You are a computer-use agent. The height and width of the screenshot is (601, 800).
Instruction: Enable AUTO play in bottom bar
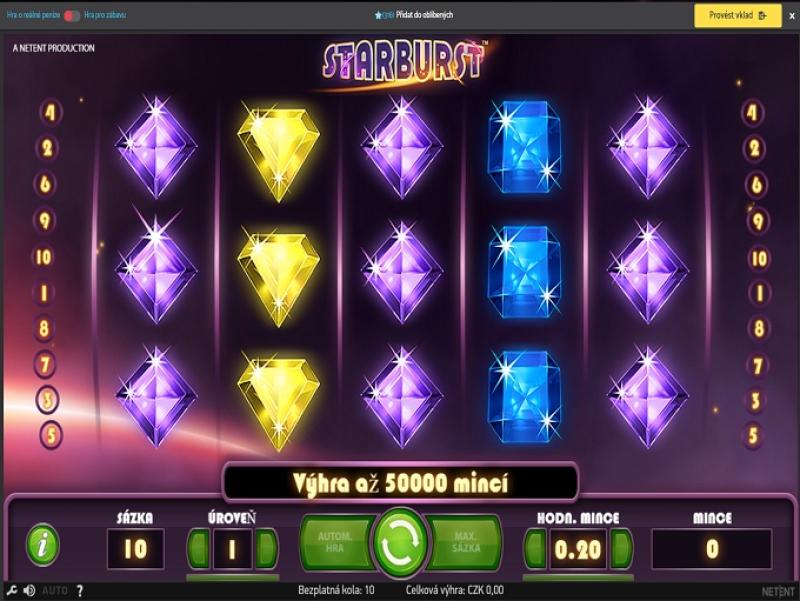point(55,591)
